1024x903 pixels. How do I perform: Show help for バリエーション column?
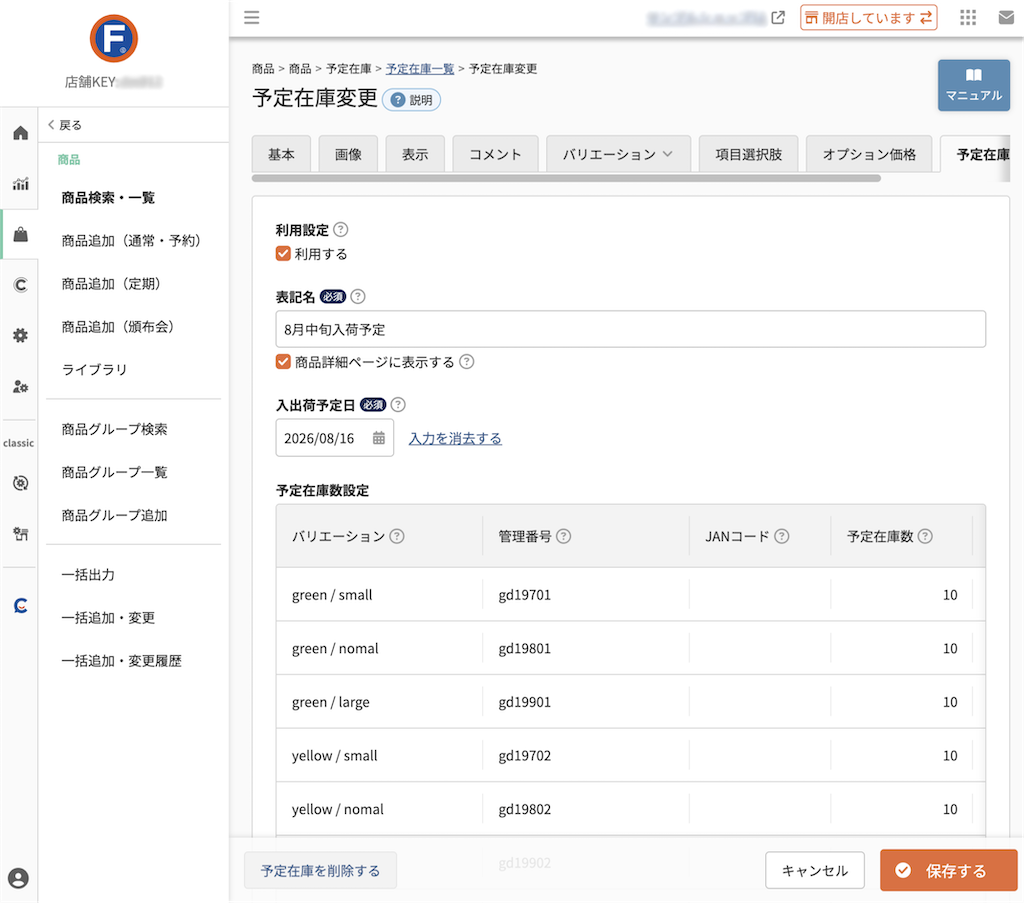pos(397,536)
